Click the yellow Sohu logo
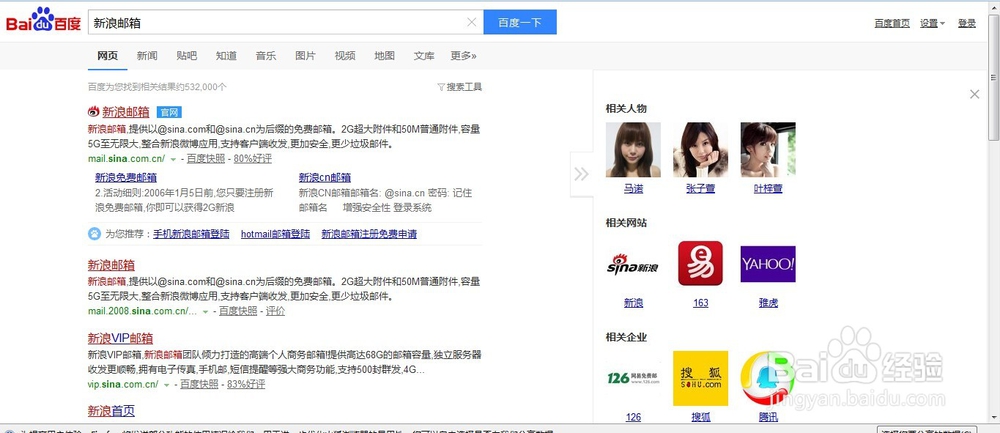 pos(700,378)
